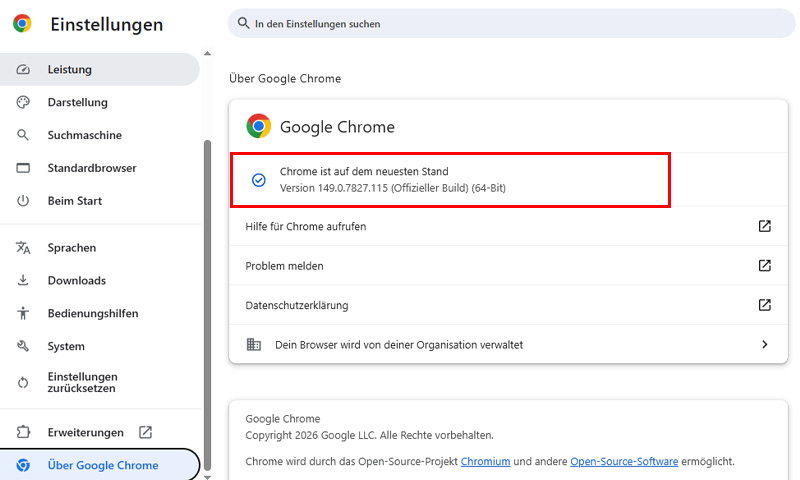The height and width of the screenshot is (480, 800).
Task: Click the Standardbrowser window icon
Action: pyautogui.click(x=23, y=168)
